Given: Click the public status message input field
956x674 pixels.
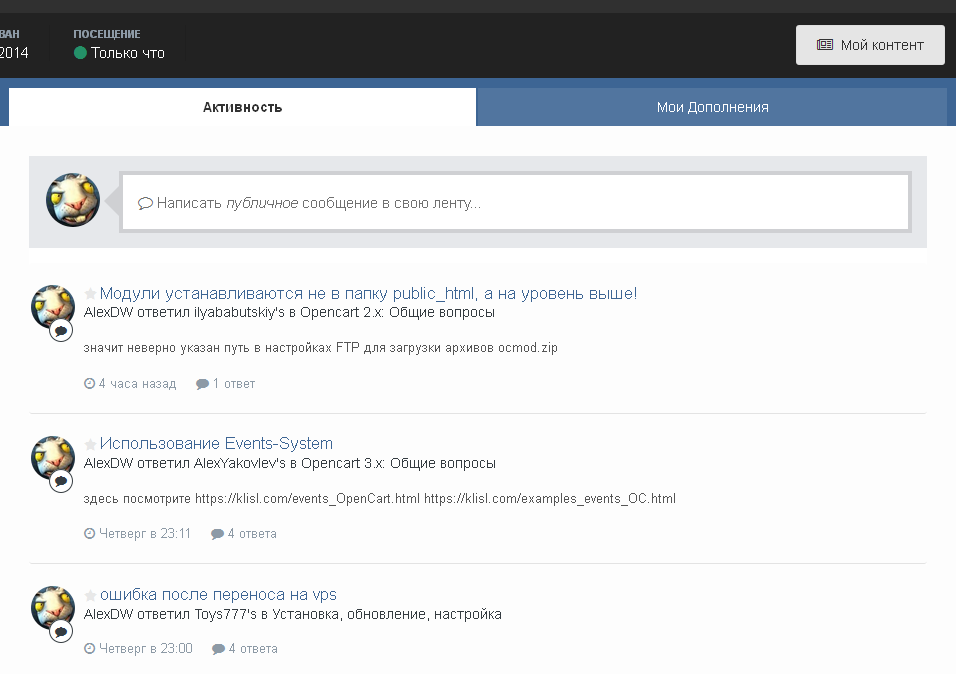Looking at the screenshot, I should tap(516, 203).
